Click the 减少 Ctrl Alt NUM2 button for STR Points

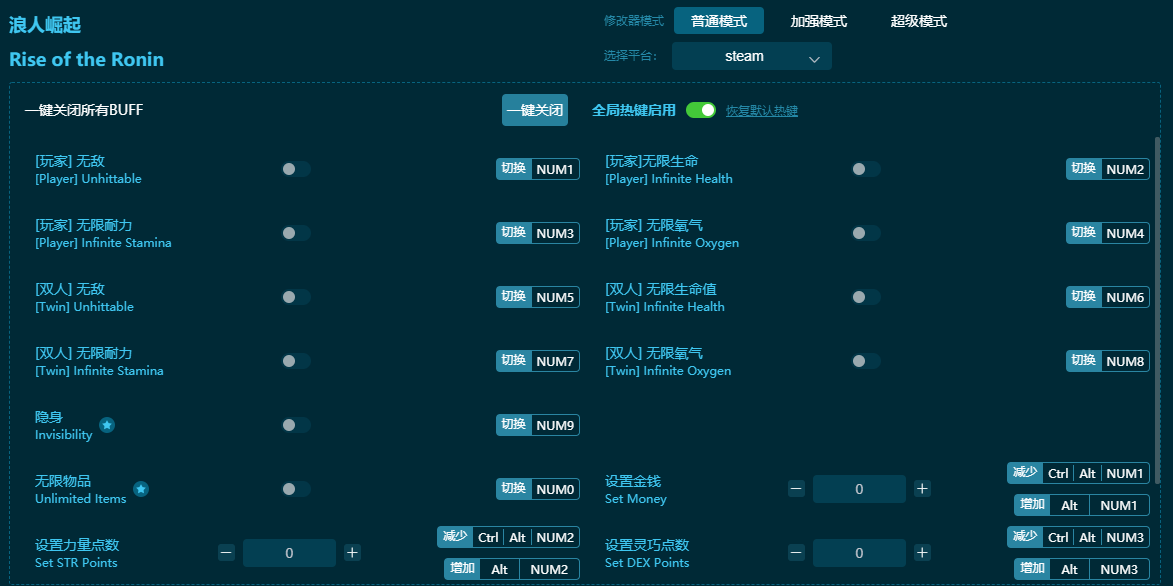tap(510, 537)
